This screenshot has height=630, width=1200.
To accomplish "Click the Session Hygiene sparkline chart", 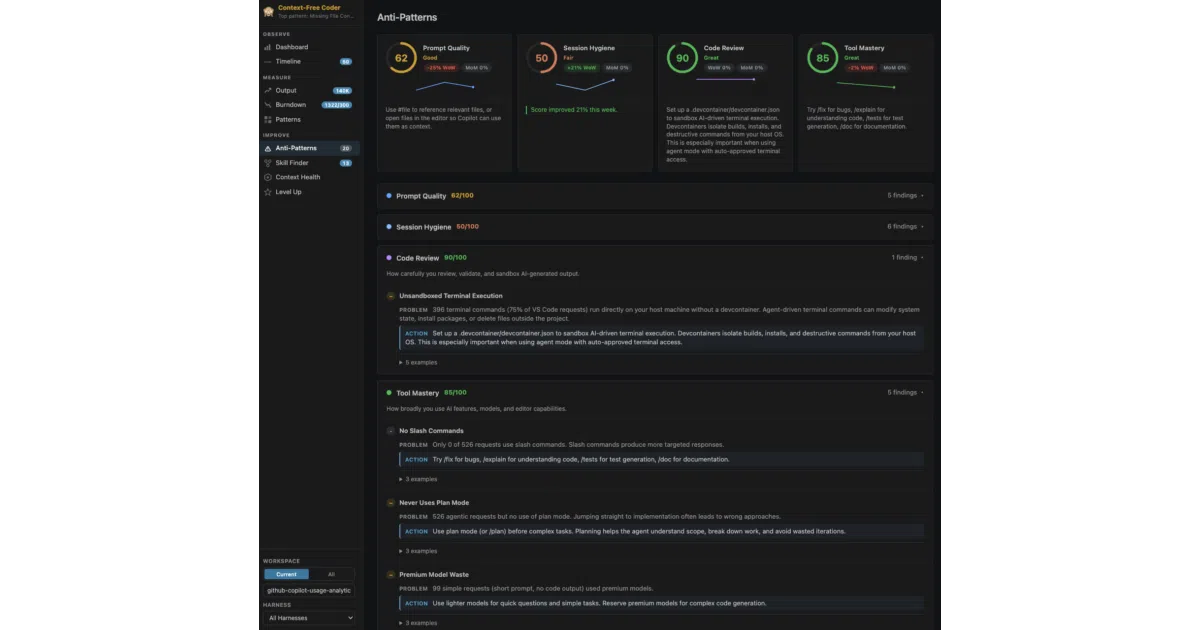I will [x=585, y=83].
